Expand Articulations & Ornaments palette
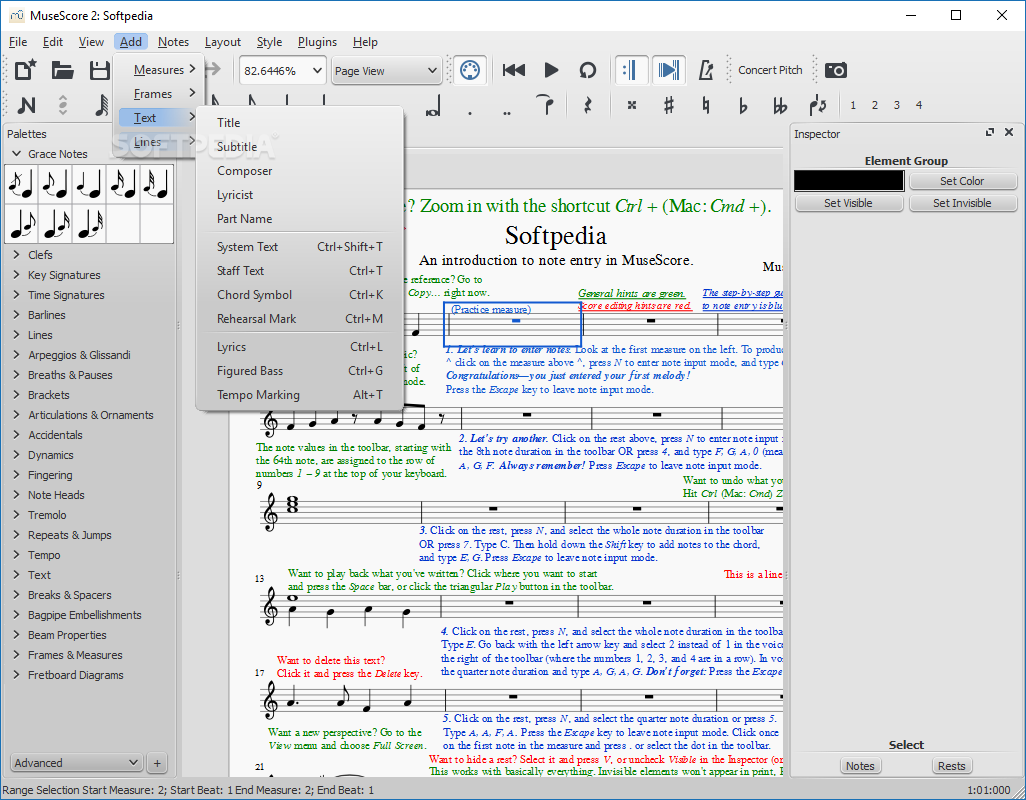Image resolution: width=1026 pixels, height=800 pixels. coord(17,415)
